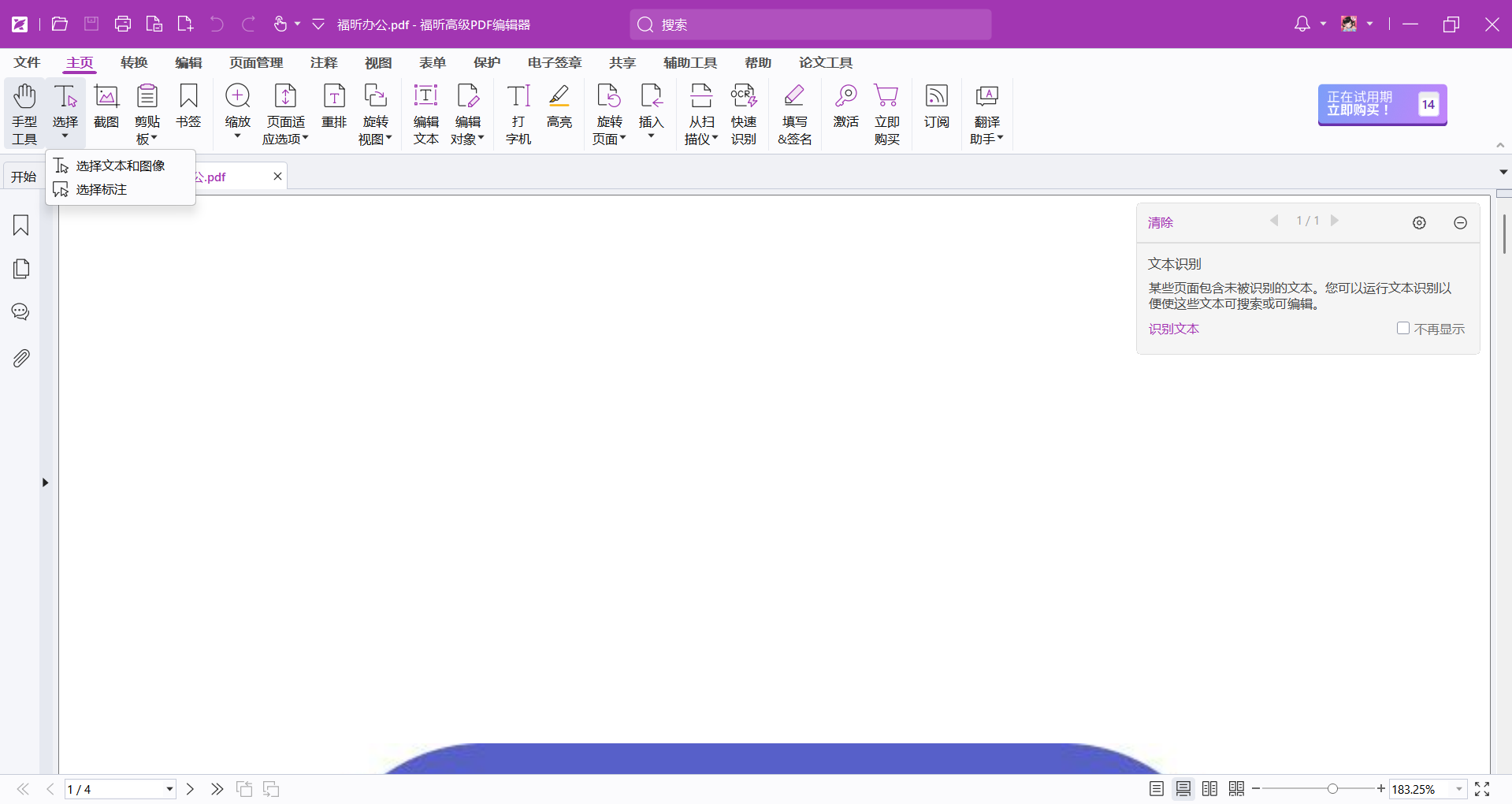
Task: Switch to continuous page view mode
Action: click(x=1183, y=789)
